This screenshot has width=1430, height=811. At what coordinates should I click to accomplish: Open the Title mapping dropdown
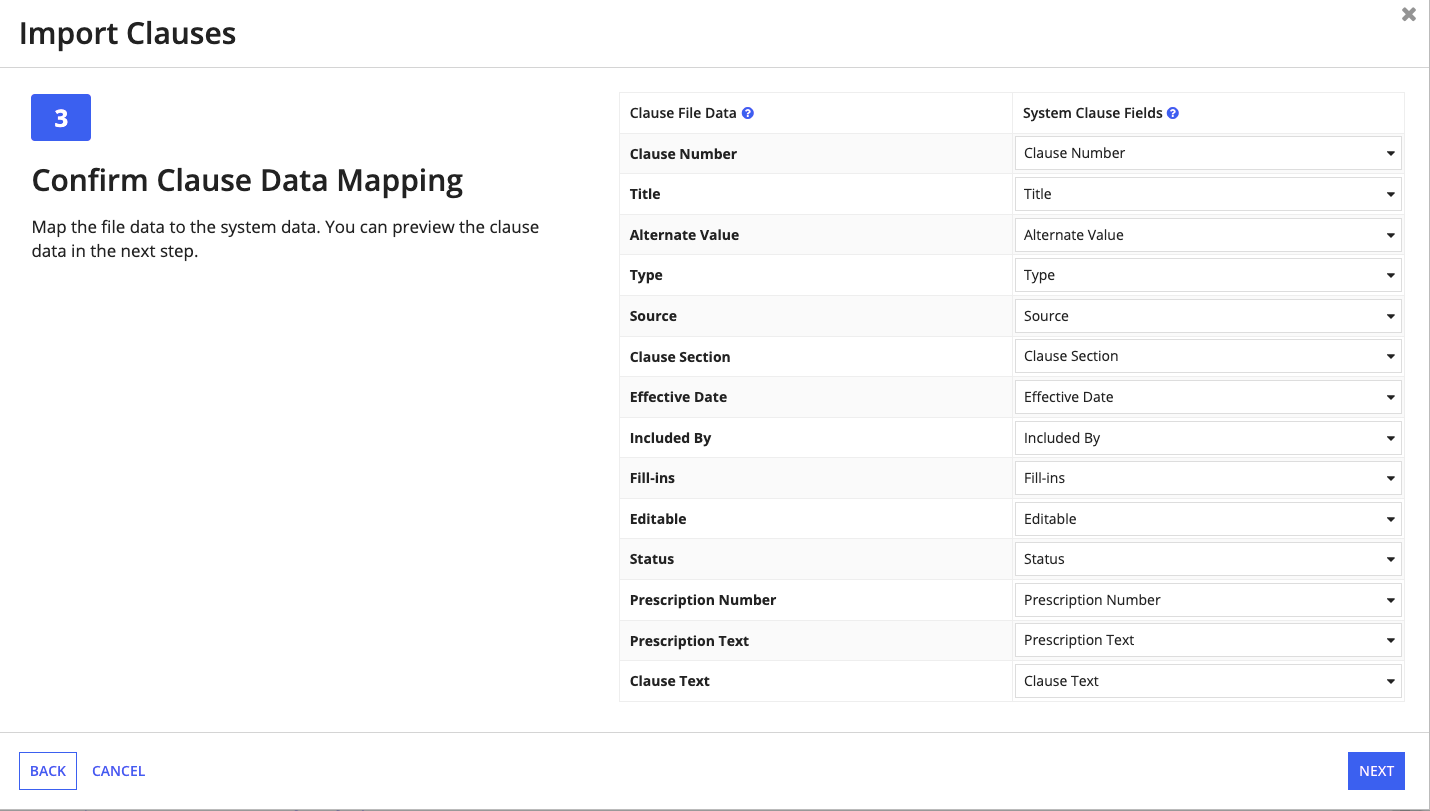1208,194
